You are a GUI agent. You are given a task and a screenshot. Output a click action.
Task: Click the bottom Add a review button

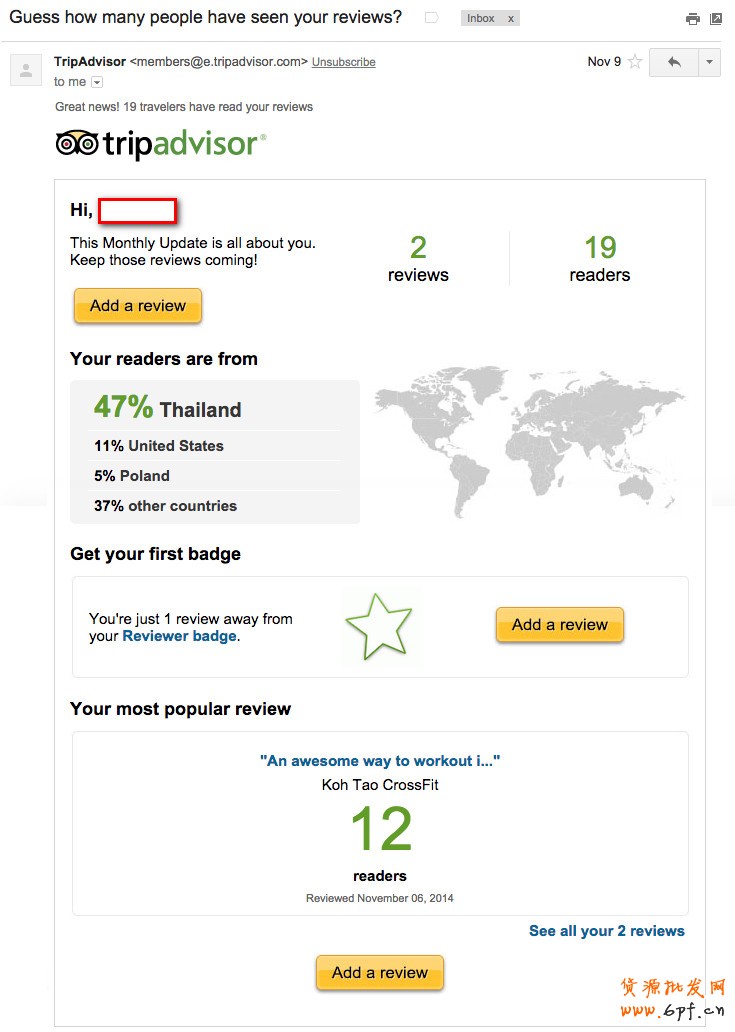pyautogui.click(x=380, y=973)
